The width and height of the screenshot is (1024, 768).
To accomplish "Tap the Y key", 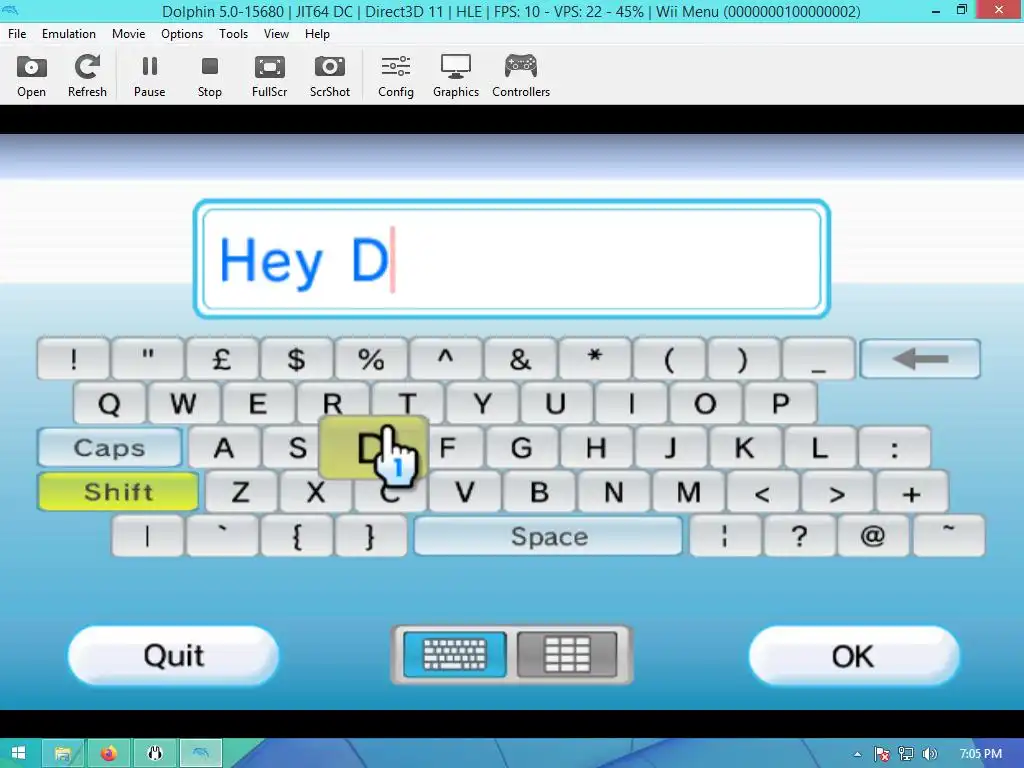I will point(483,403).
